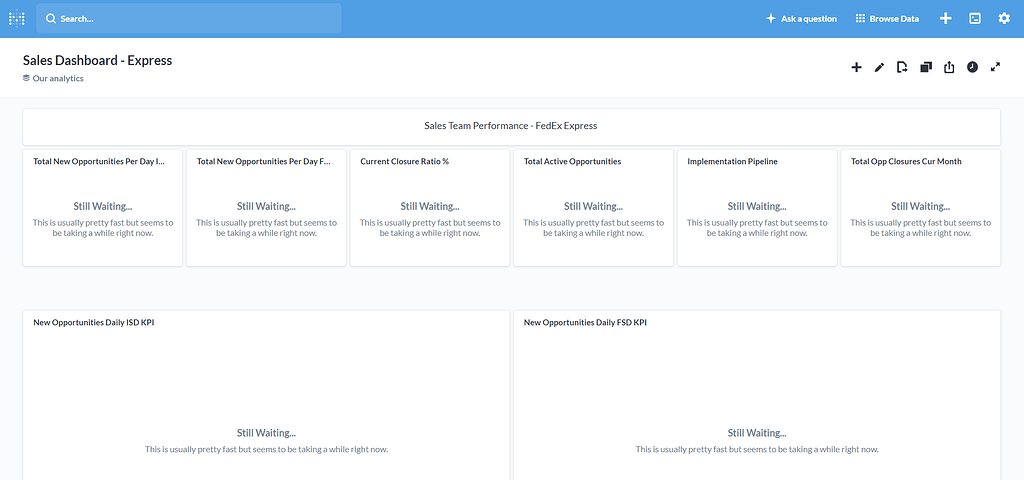
Task: Open the SQL console icon
Action: pos(975,19)
